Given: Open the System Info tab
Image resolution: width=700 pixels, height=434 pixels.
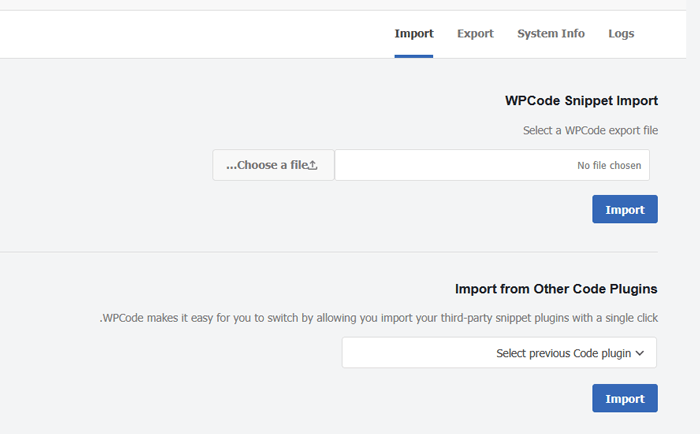Looking at the screenshot, I should (x=551, y=34).
